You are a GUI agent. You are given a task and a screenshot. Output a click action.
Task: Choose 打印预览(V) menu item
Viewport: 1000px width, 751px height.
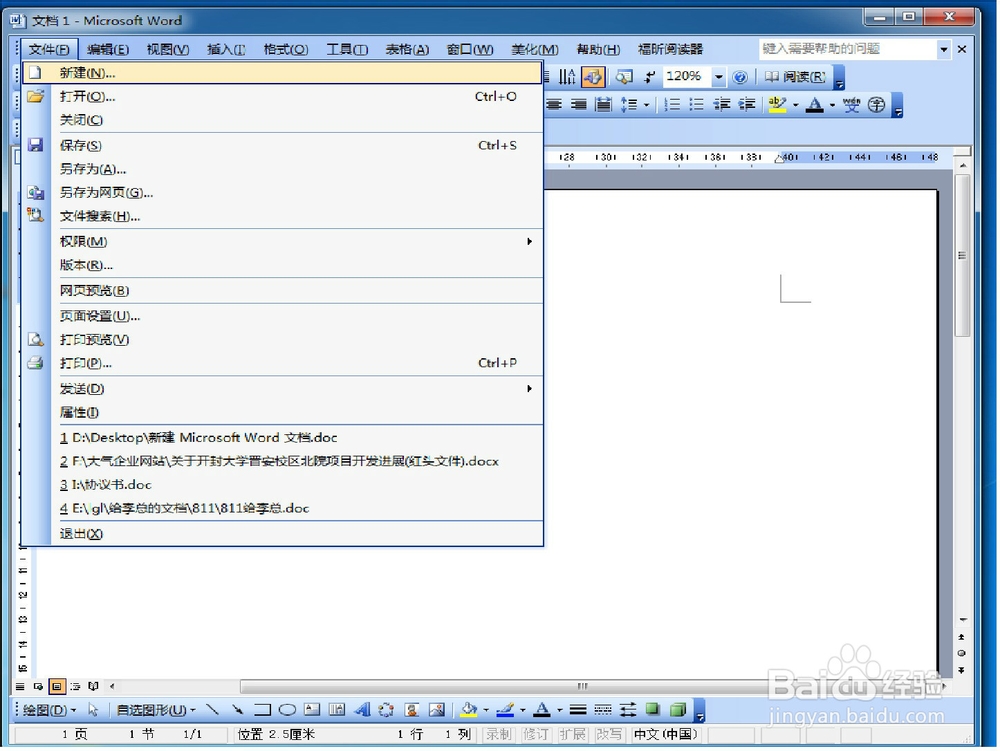coord(283,339)
